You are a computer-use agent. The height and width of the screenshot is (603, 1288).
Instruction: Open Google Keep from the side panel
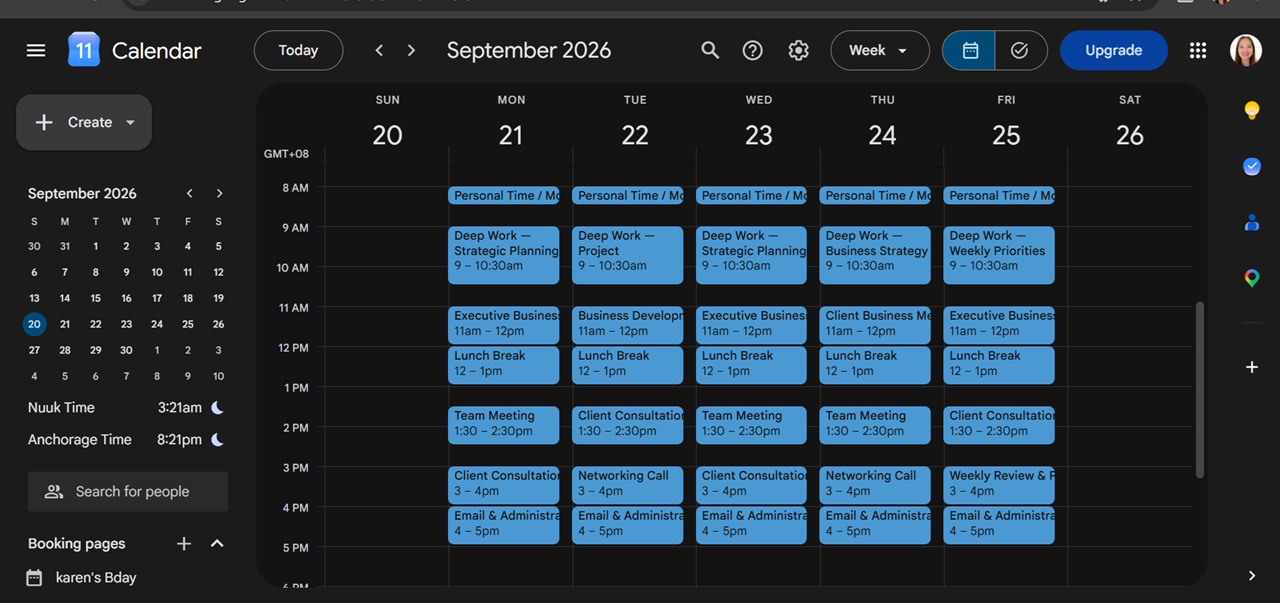[x=1252, y=110]
